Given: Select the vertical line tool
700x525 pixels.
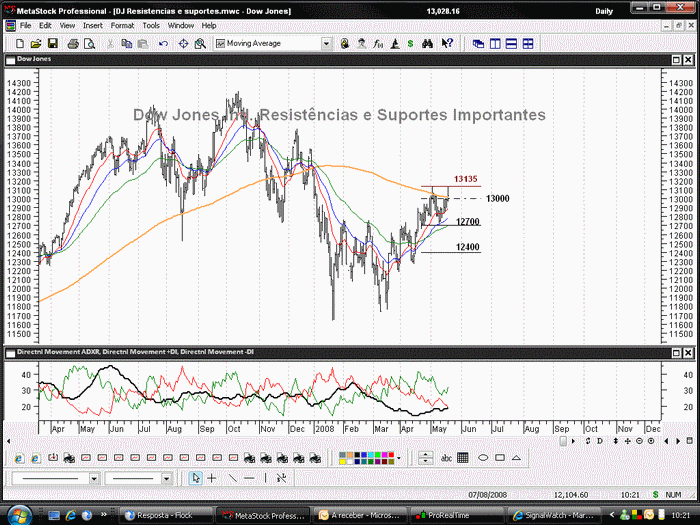Looking at the screenshot, I should pyautogui.click(x=265, y=479).
